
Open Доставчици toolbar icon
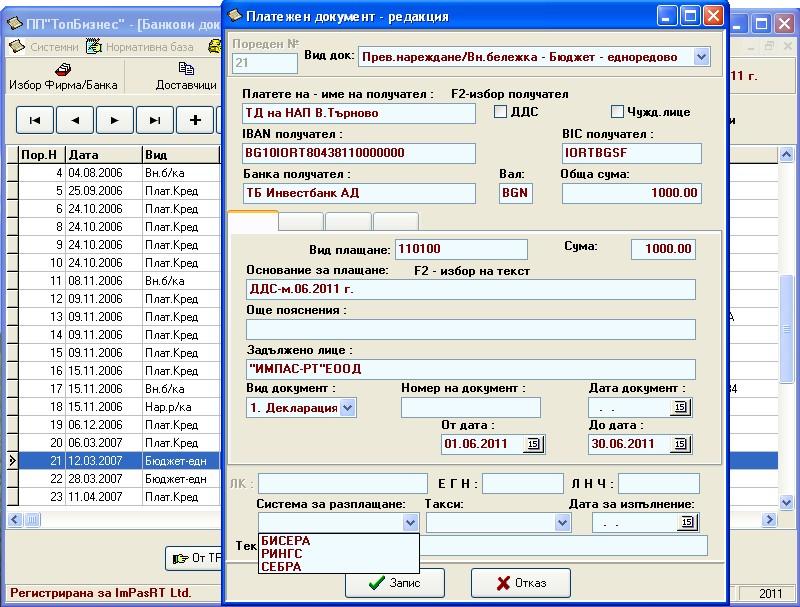186,68
